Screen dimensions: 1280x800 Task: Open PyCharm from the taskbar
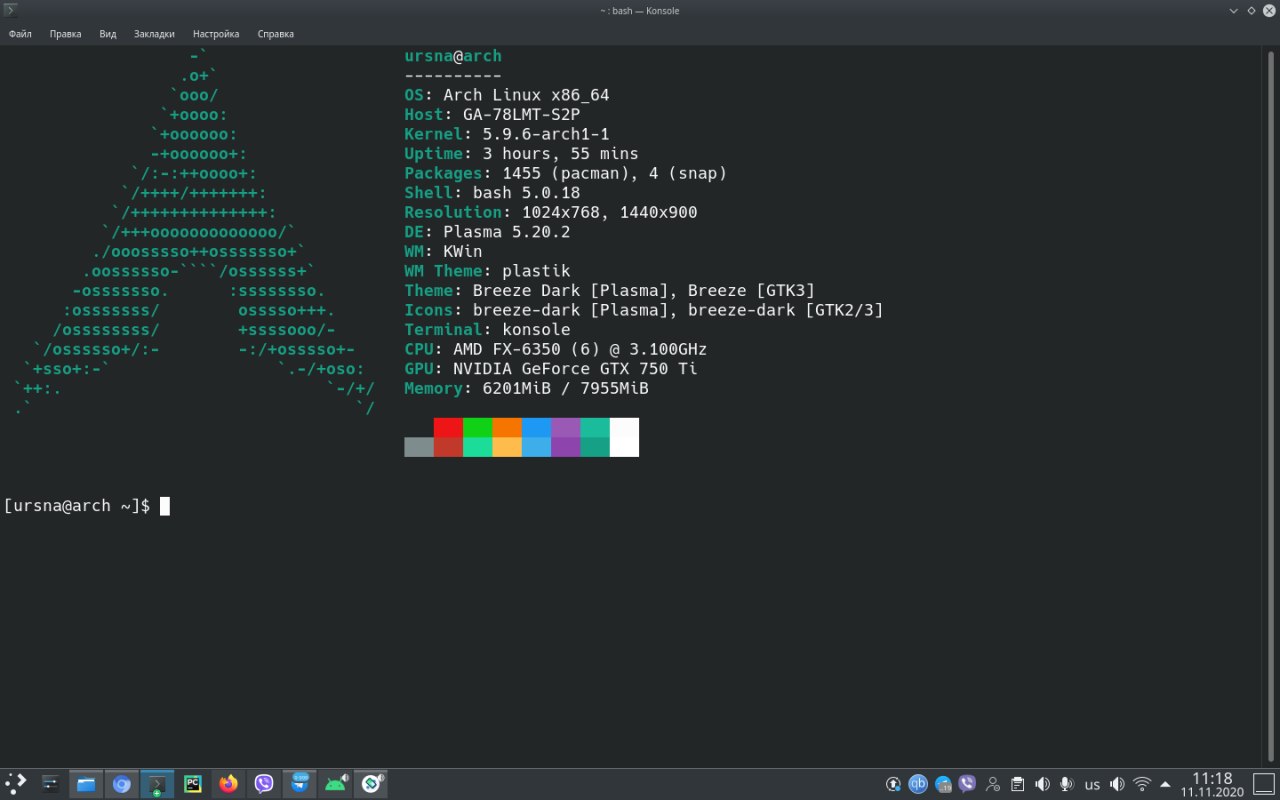point(193,784)
